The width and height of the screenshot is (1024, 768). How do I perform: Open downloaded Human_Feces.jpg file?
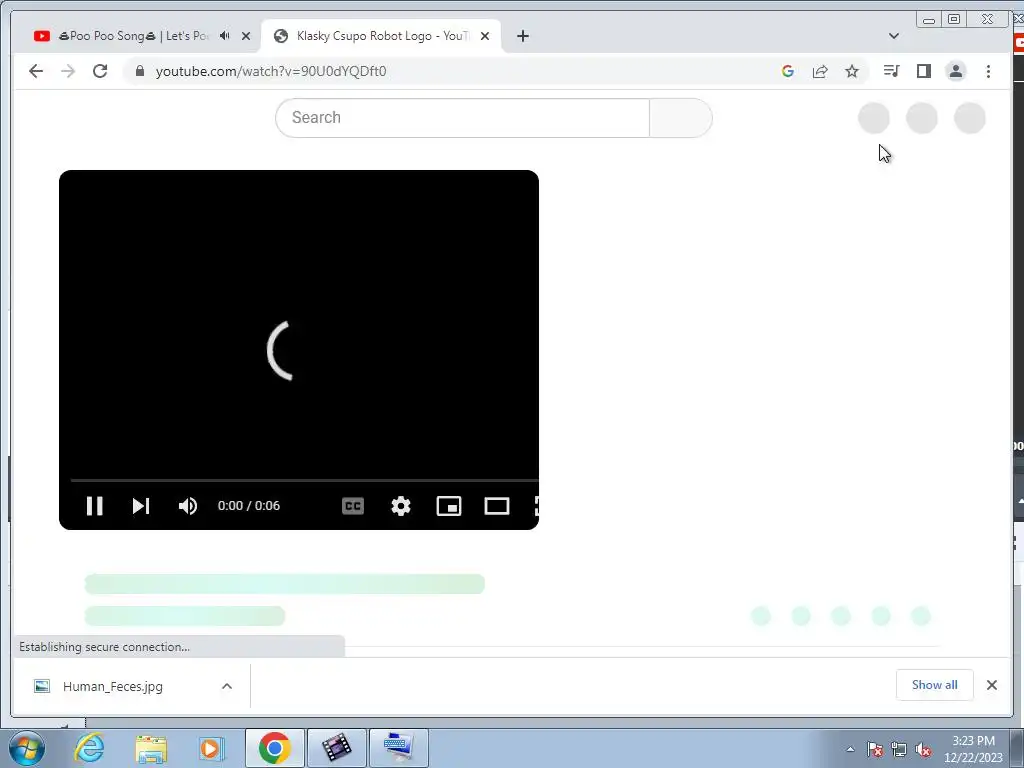[x=112, y=686]
